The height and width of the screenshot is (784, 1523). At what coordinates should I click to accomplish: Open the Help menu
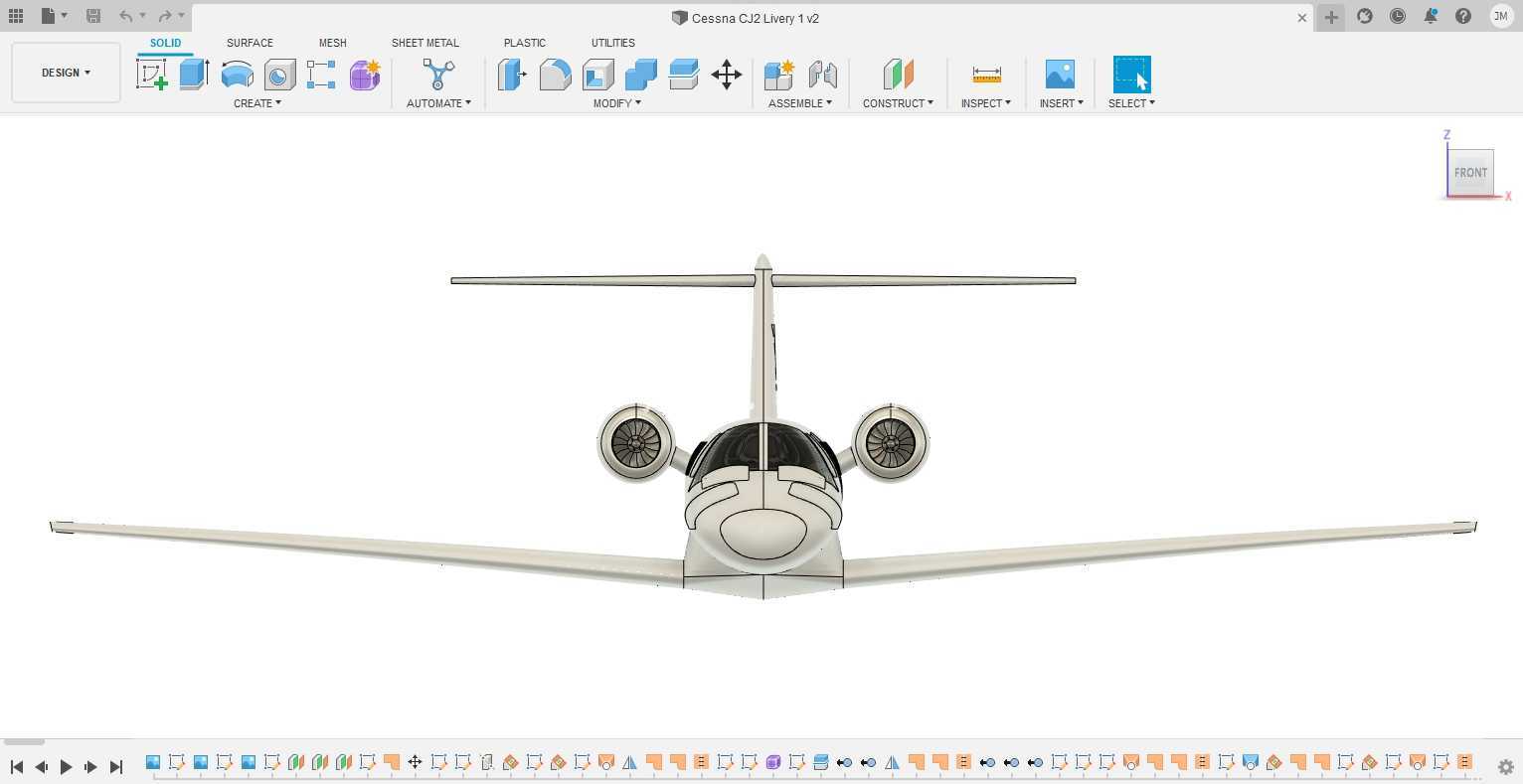pyautogui.click(x=1463, y=16)
